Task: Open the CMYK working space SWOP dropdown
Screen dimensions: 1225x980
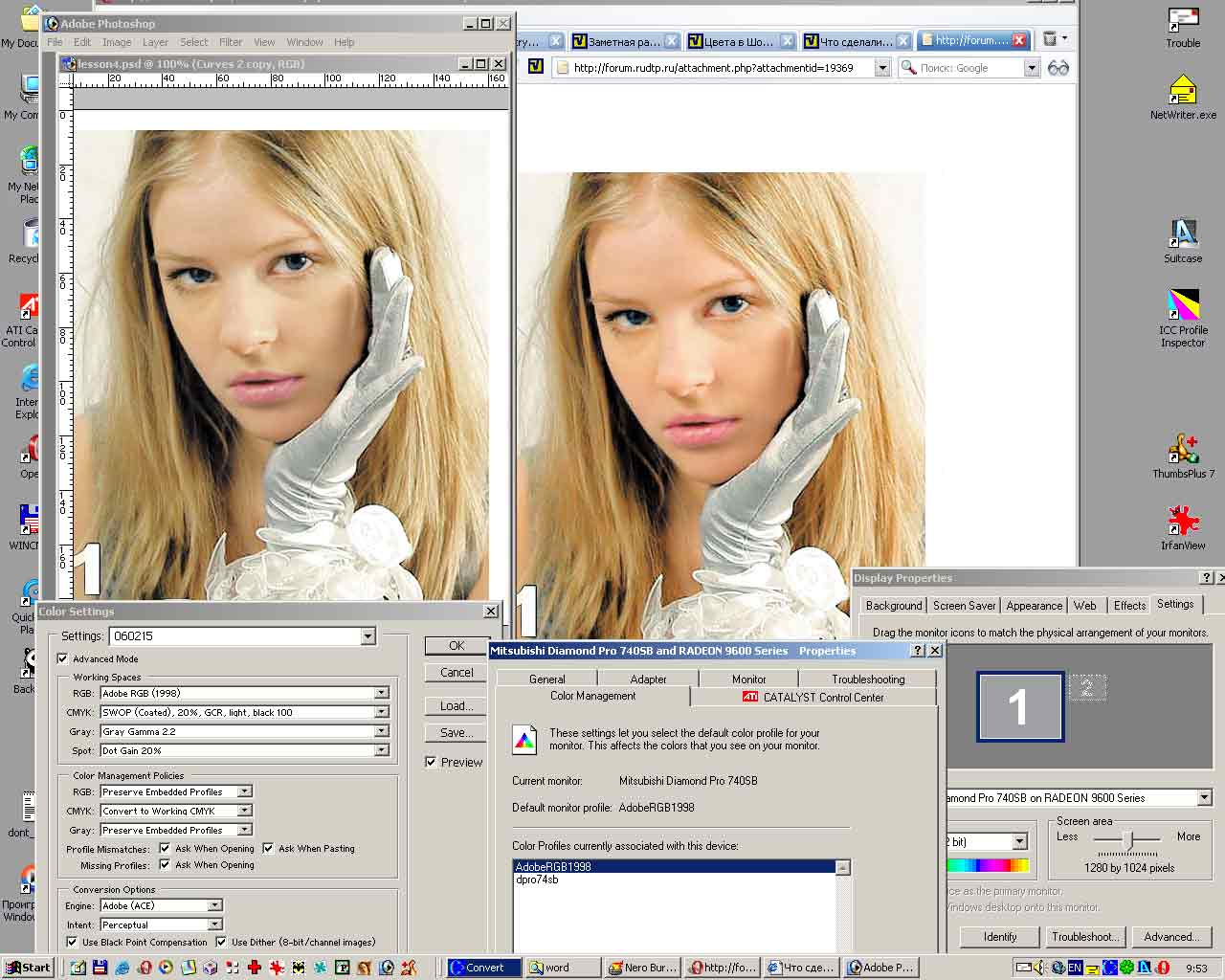Action: click(x=381, y=712)
